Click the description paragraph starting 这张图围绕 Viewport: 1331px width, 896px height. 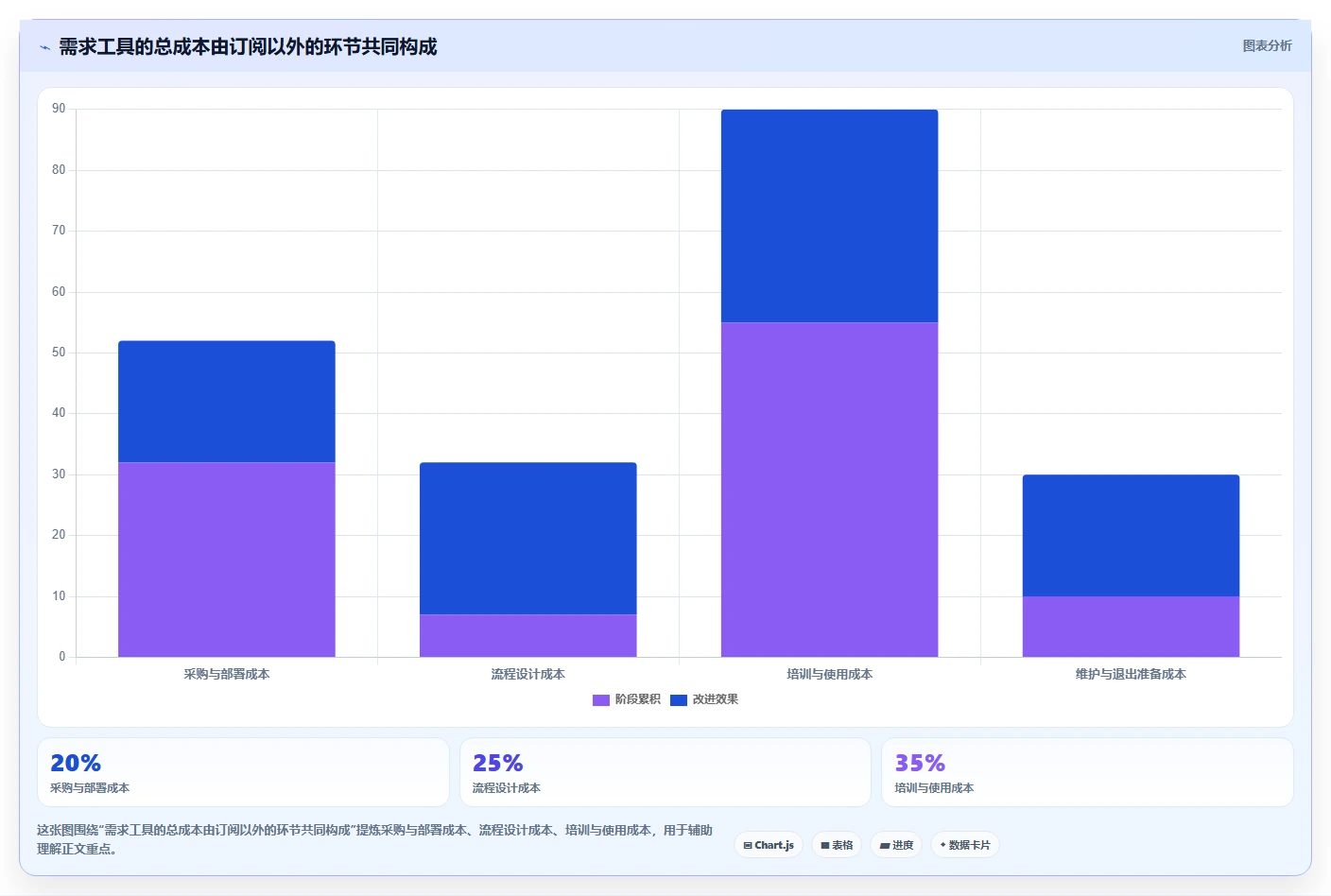coord(374,839)
